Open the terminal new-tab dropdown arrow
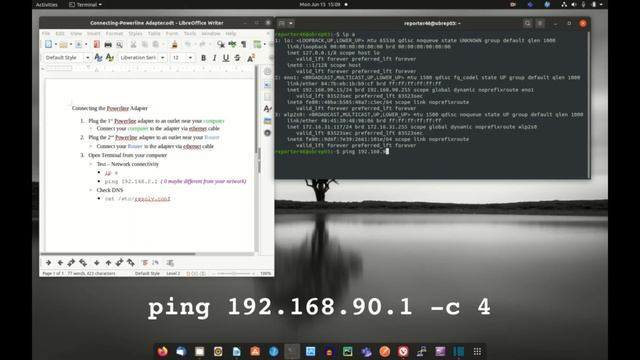640x360 pixels. tap(291, 23)
